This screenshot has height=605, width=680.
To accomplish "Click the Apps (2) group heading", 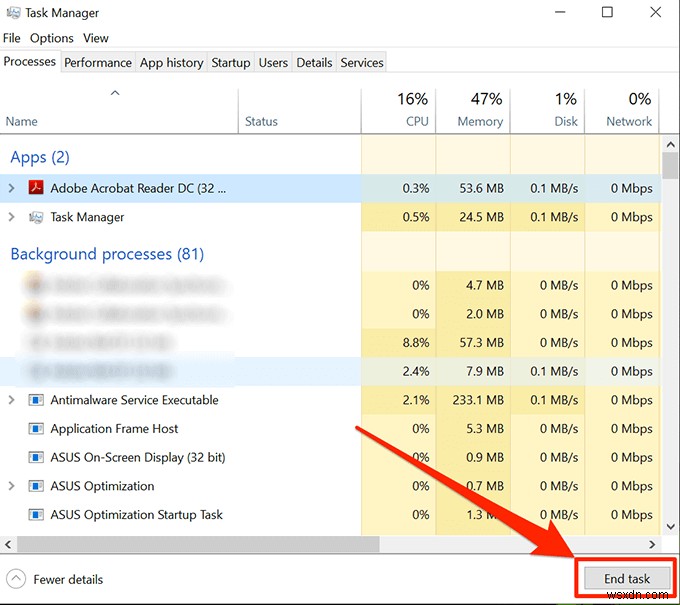I will 40,157.
